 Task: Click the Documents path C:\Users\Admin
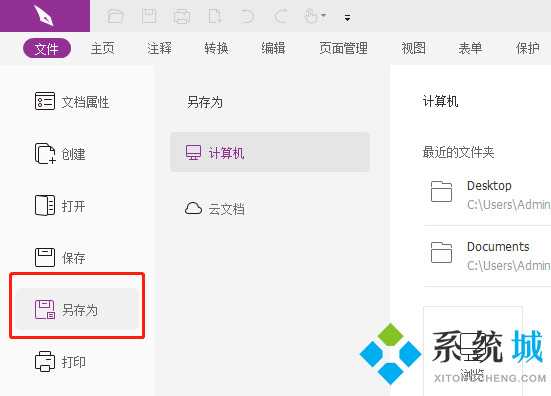pyautogui.click(x=509, y=266)
